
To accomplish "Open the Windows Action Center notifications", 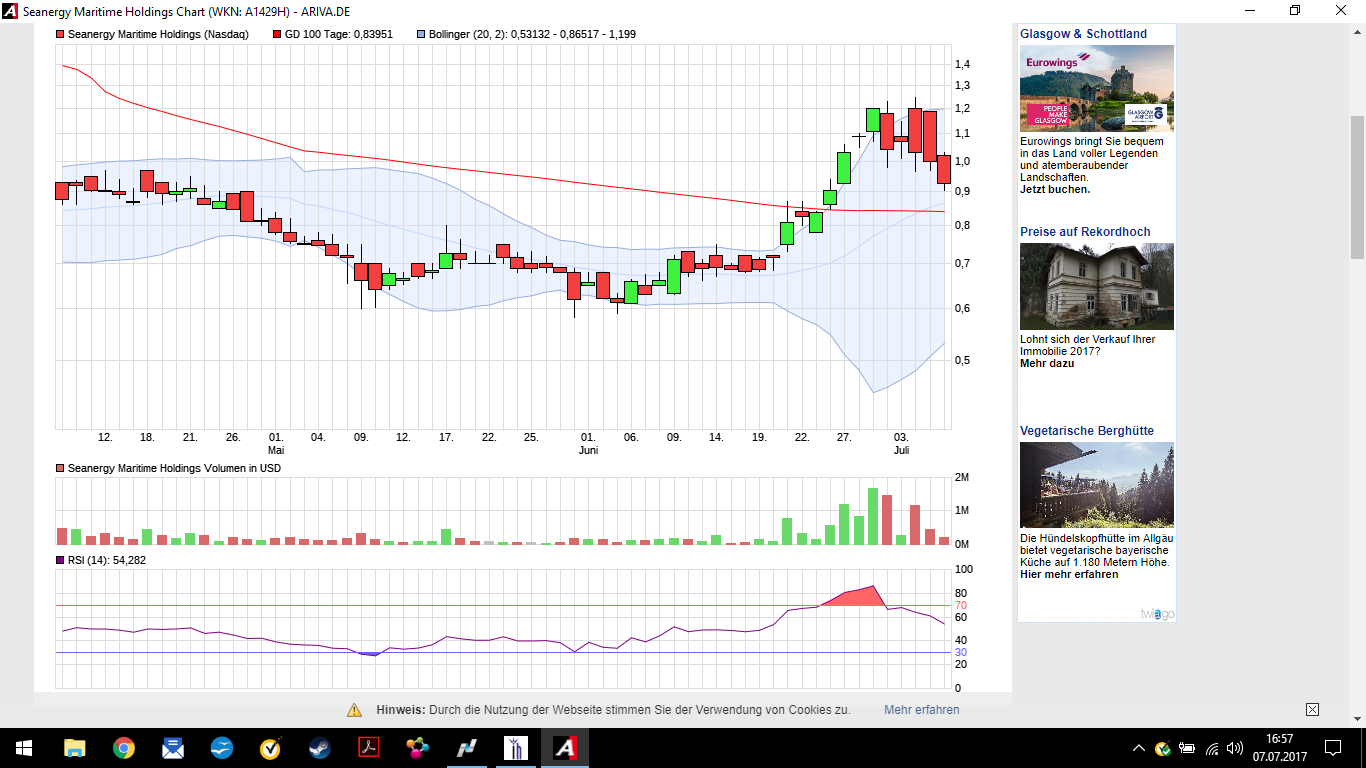I will tap(1332, 748).
